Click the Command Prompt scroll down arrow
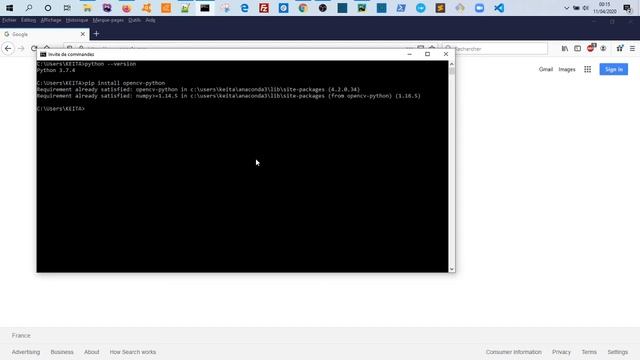This screenshot has height=360, width=640. 451,269
